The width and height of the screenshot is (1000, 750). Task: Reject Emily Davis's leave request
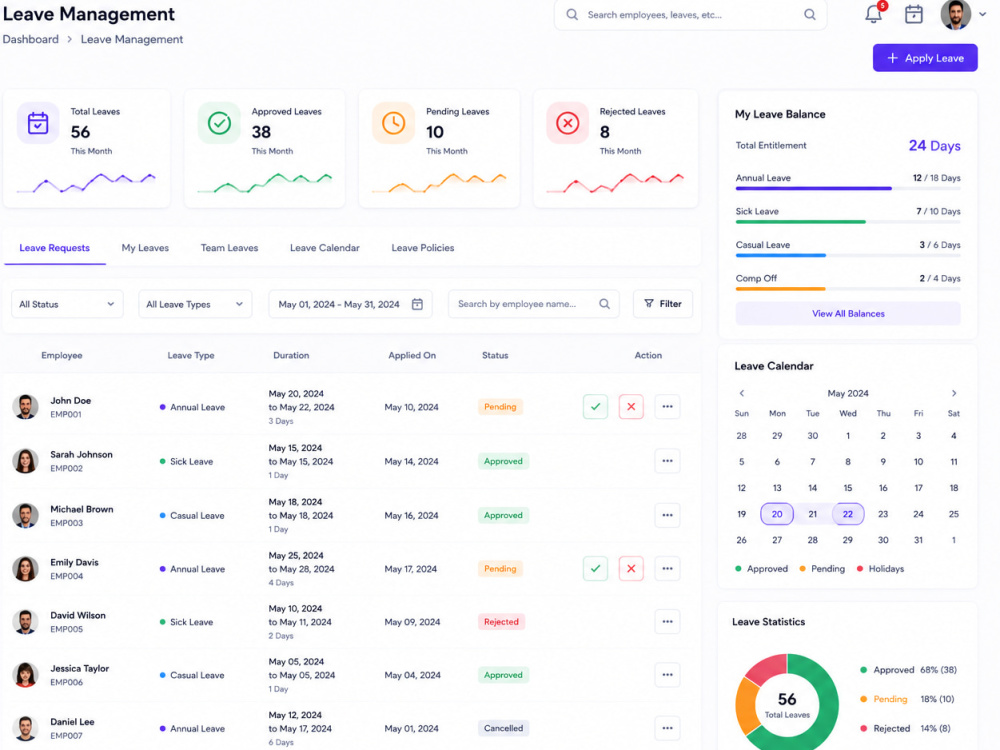631,569
